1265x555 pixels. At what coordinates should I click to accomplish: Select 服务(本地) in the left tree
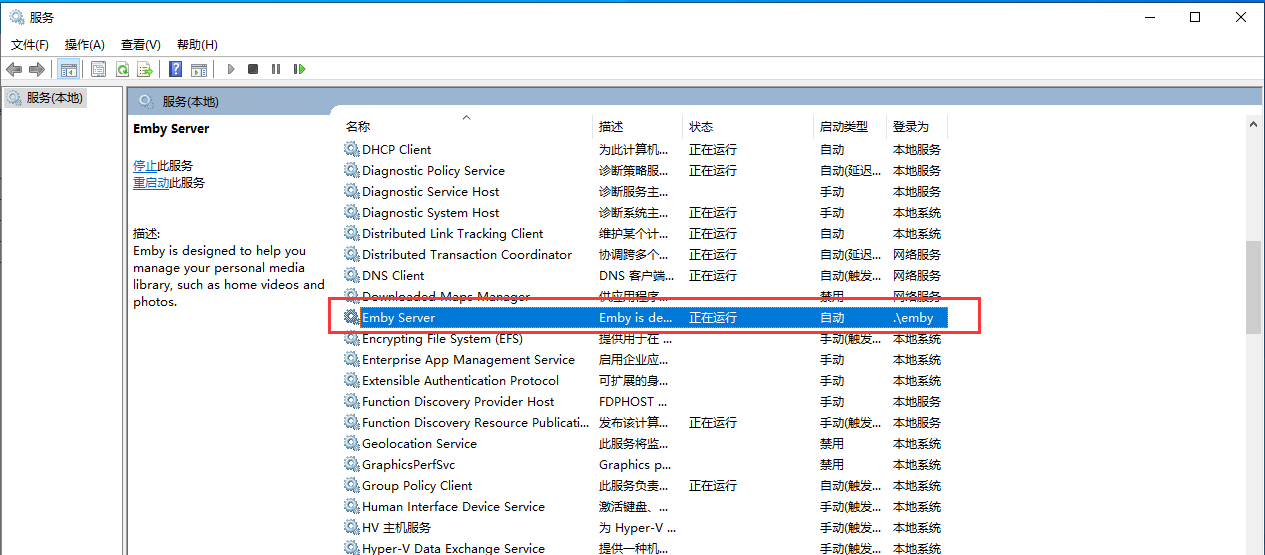pos(55,98)
